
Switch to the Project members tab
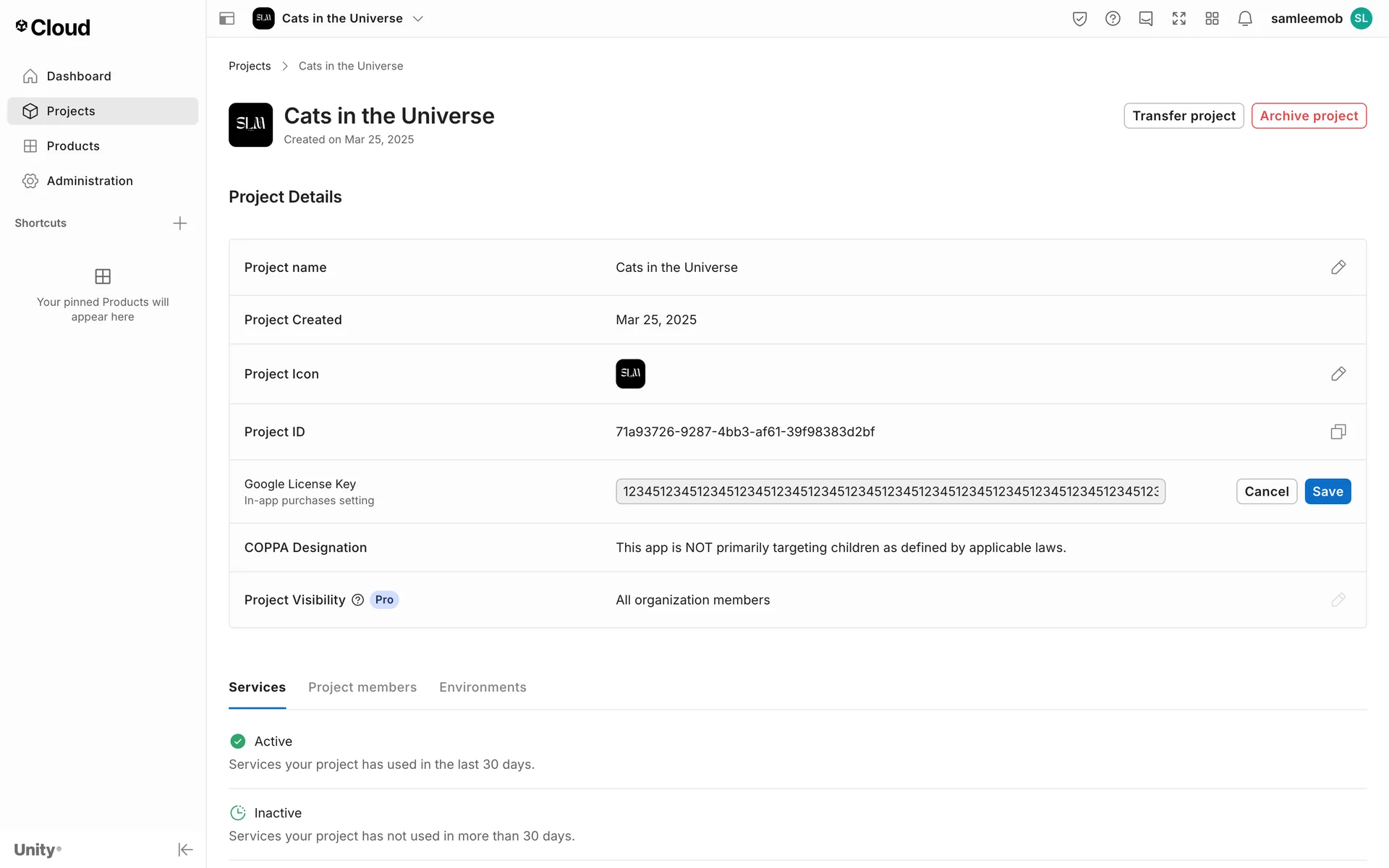362,687
